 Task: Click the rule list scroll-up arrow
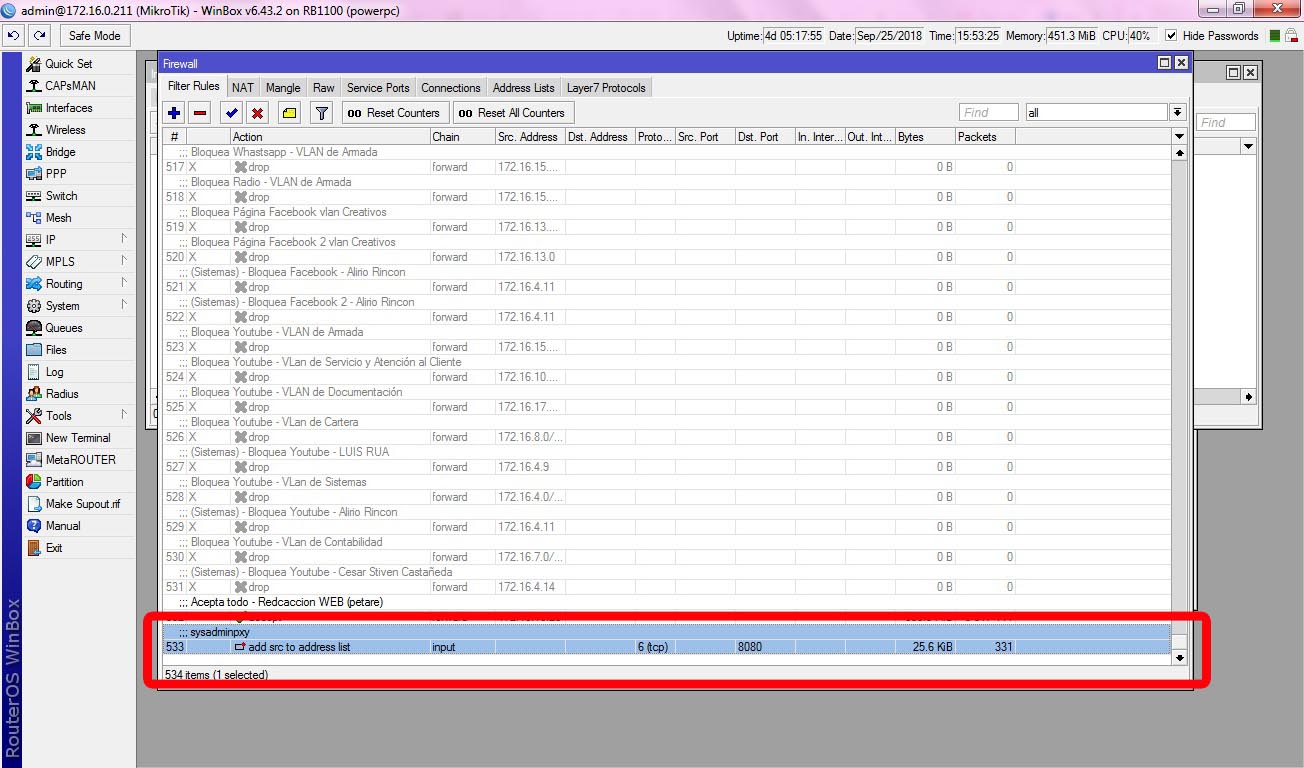point(1179,153)
